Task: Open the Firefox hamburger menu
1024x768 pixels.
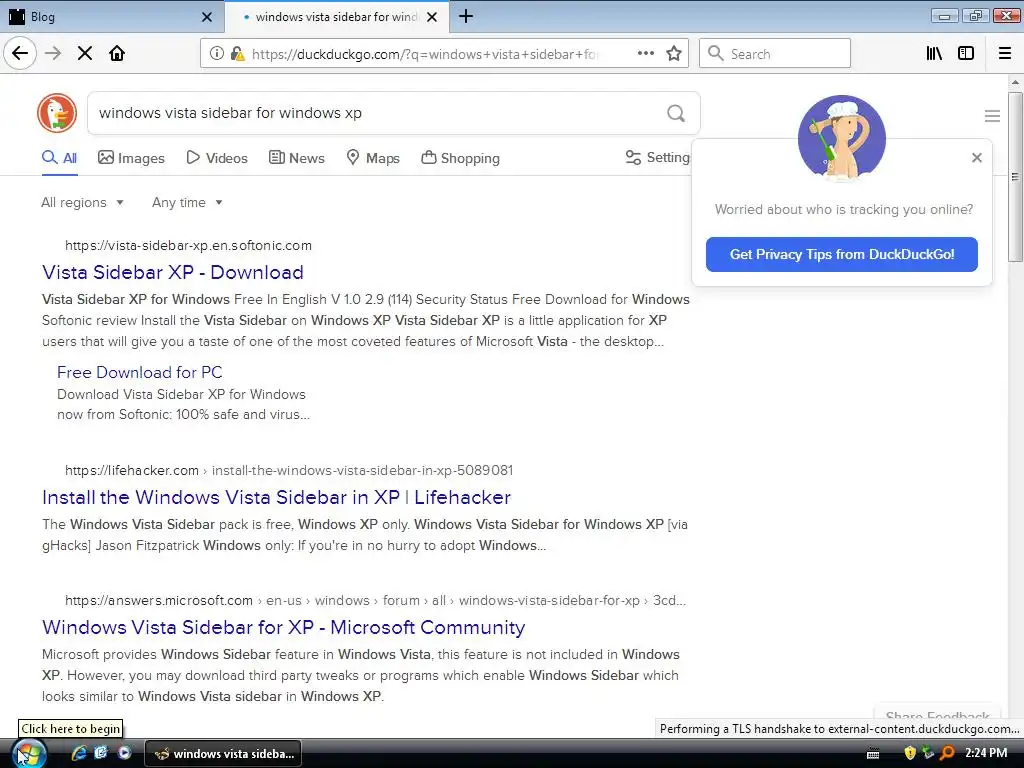Action: (1005, 53)
